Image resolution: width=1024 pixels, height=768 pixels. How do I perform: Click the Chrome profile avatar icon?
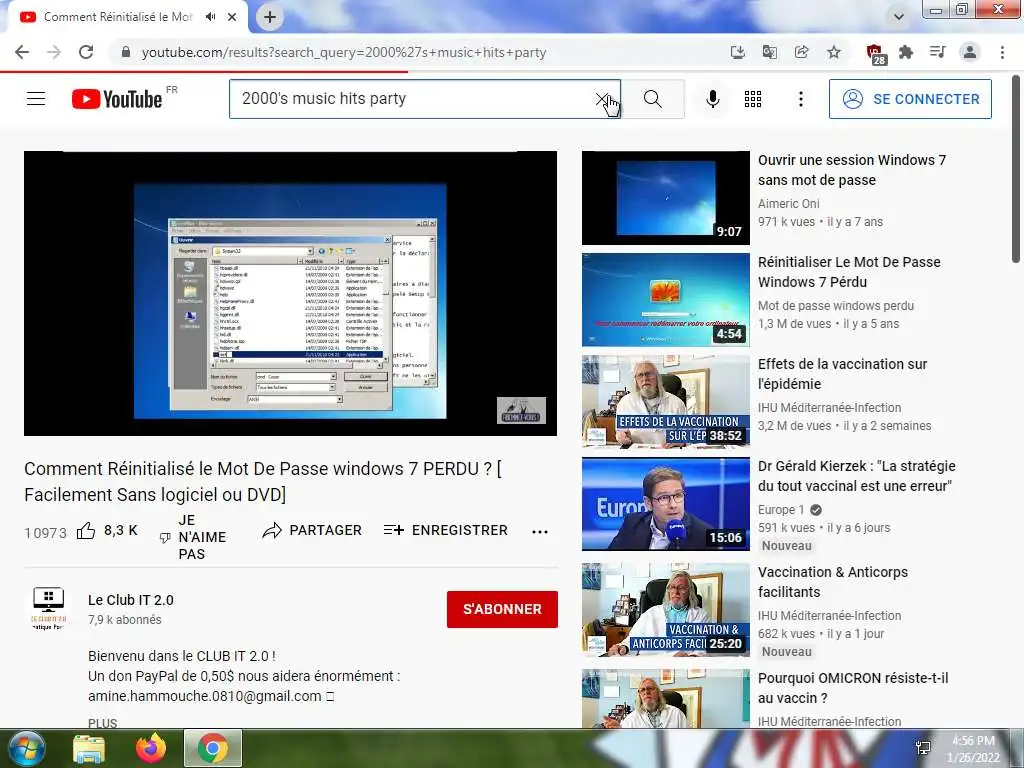pyautogui.click(x=970, y=52)
